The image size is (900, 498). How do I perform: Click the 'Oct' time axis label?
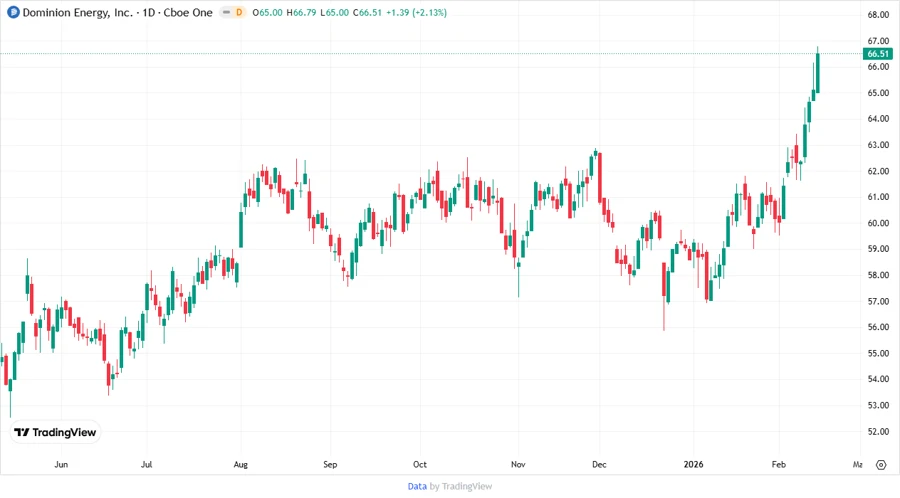coord(420,465)
